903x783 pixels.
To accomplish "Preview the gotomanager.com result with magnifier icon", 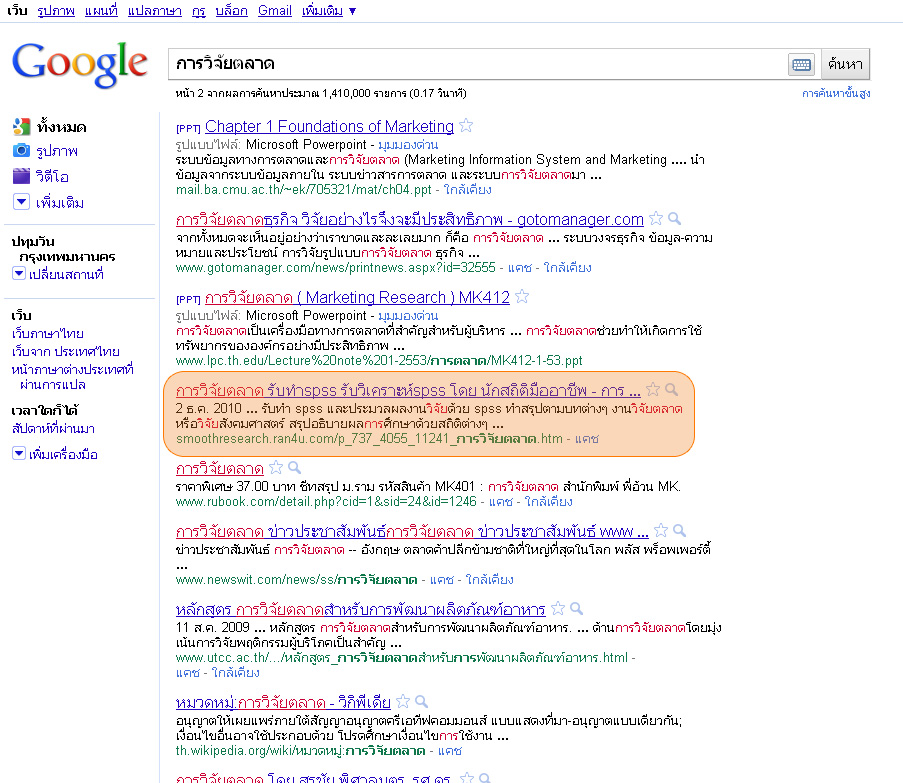I will [674, 218].
